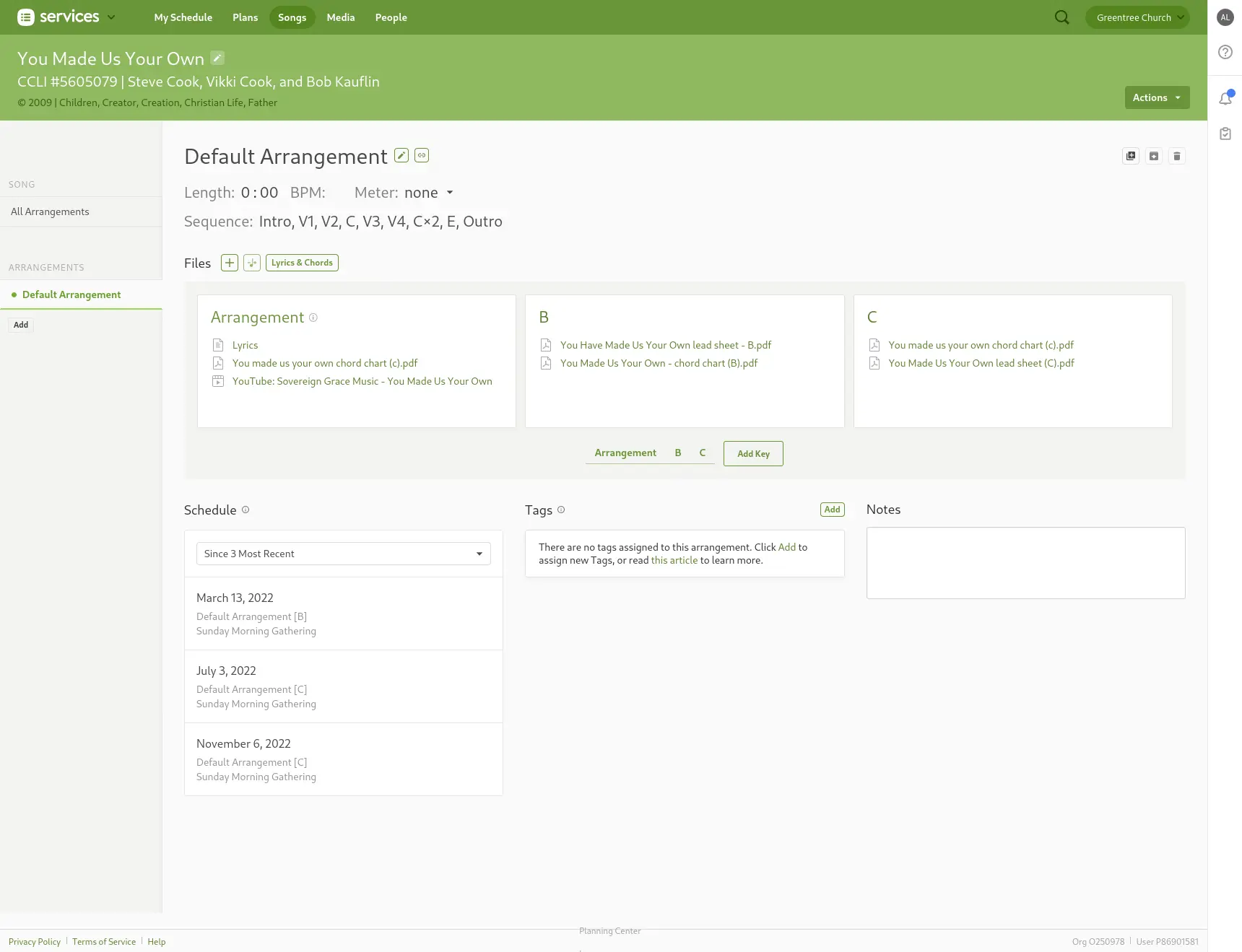Duplicate the arrangement with copy icon
This screenshot has width=1242, height=952.
(1131, 156)
